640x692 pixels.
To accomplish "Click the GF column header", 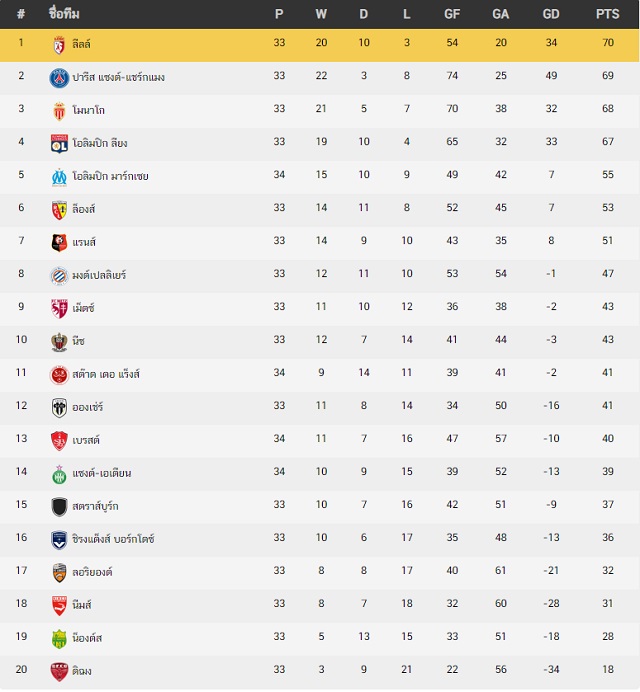I will pyautogui.click(x=452, y=14).
